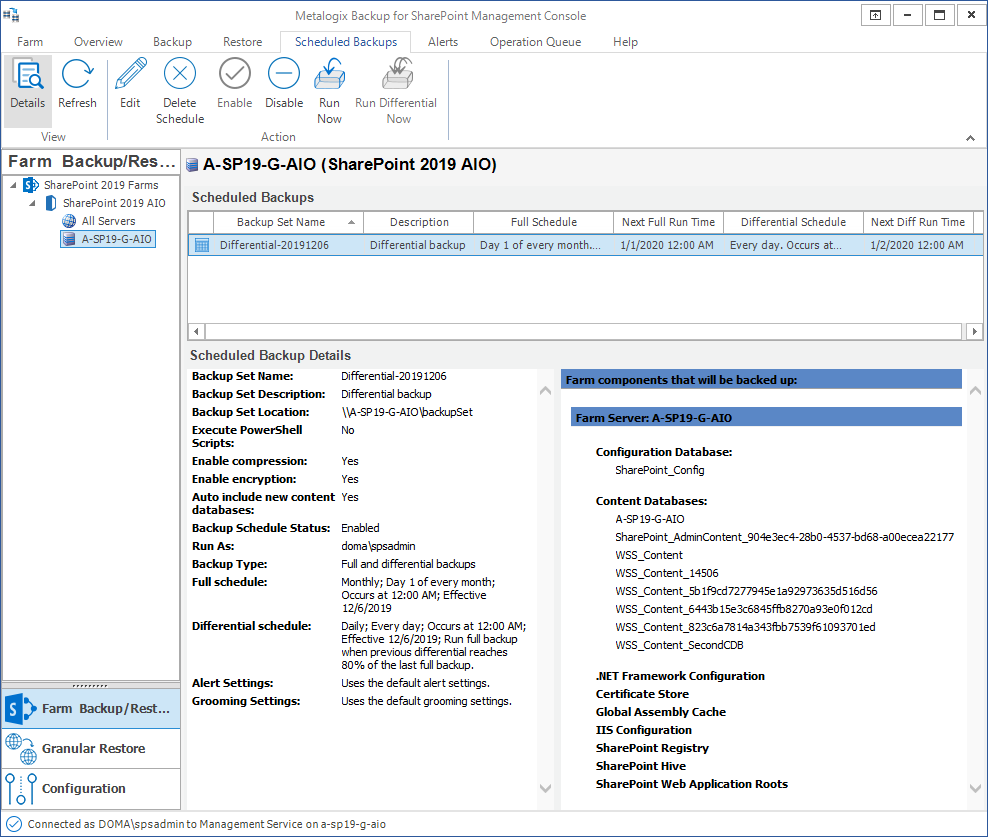
Task: Sort by Backup Set Name column header
Action: (x=281, y=222)
